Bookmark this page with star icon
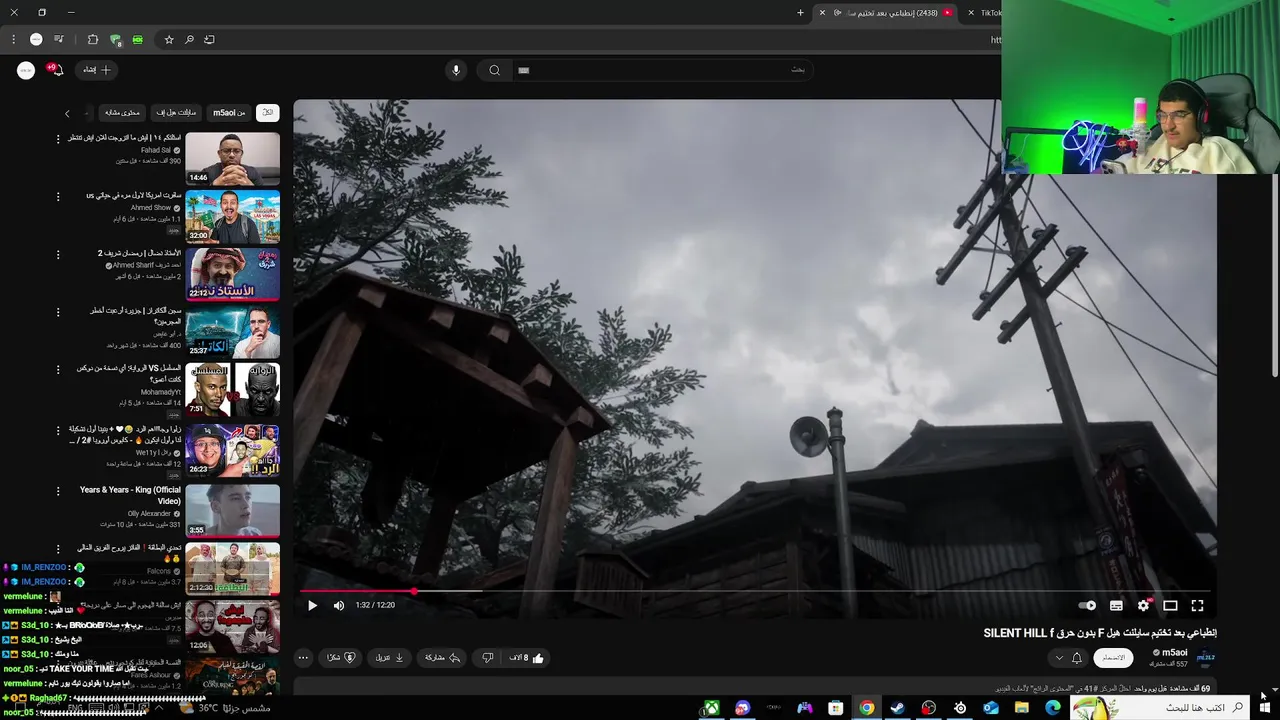Viewport: 1280px width, 720px height. tap(169, 39)
